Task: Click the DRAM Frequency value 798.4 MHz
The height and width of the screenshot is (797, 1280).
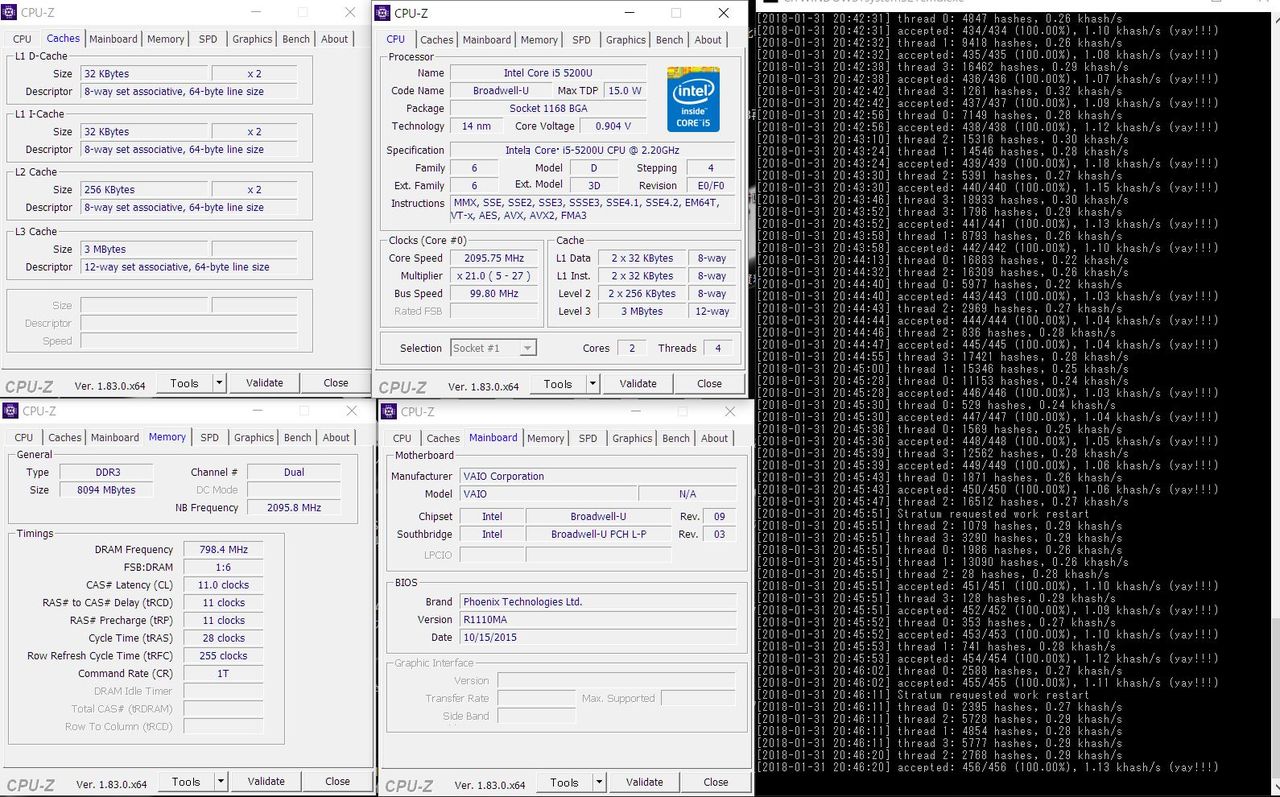Action: (223, 549)
